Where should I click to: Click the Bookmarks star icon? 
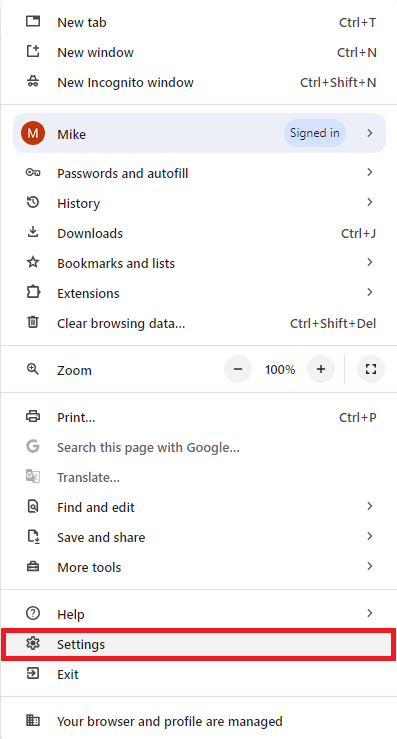[x=33, y=263]
